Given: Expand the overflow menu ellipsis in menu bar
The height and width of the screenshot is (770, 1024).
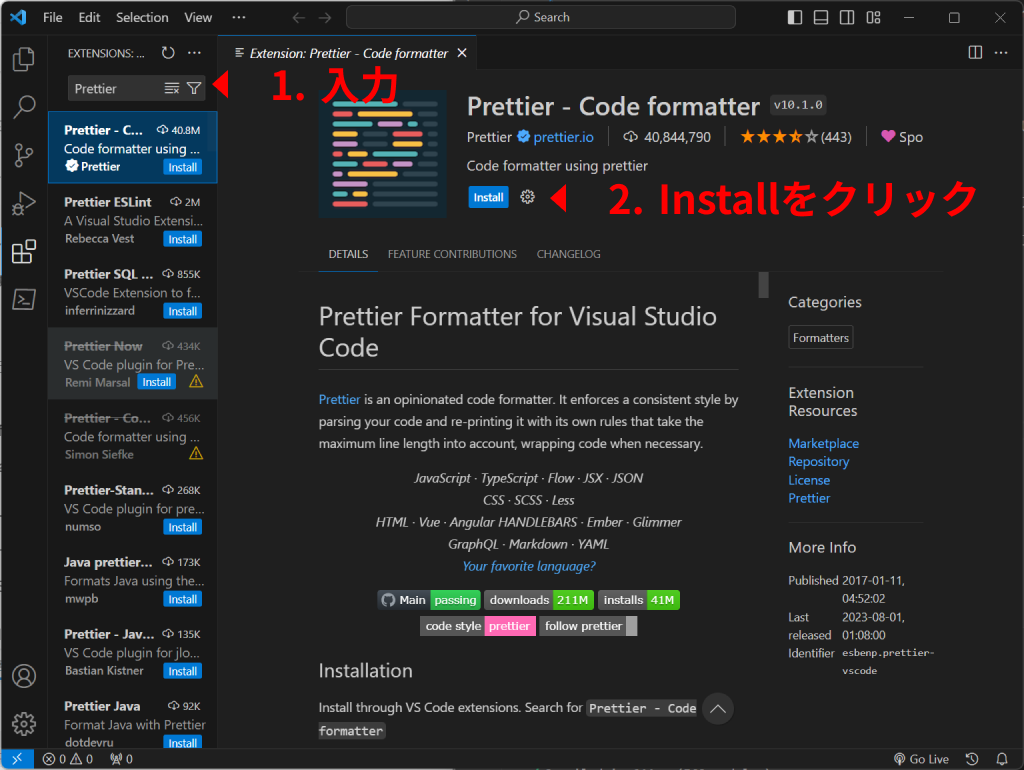Looking at the screenshot, I should point(239,18).
